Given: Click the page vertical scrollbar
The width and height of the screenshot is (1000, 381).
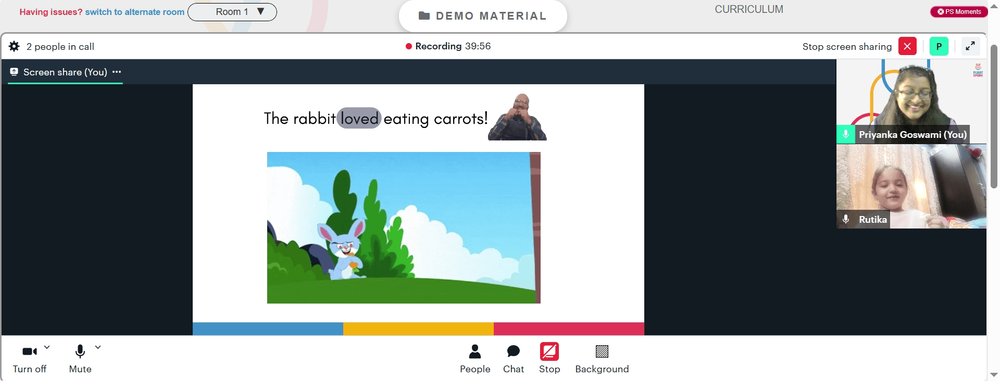Looking at the screenshot, I should pos(994,115).
